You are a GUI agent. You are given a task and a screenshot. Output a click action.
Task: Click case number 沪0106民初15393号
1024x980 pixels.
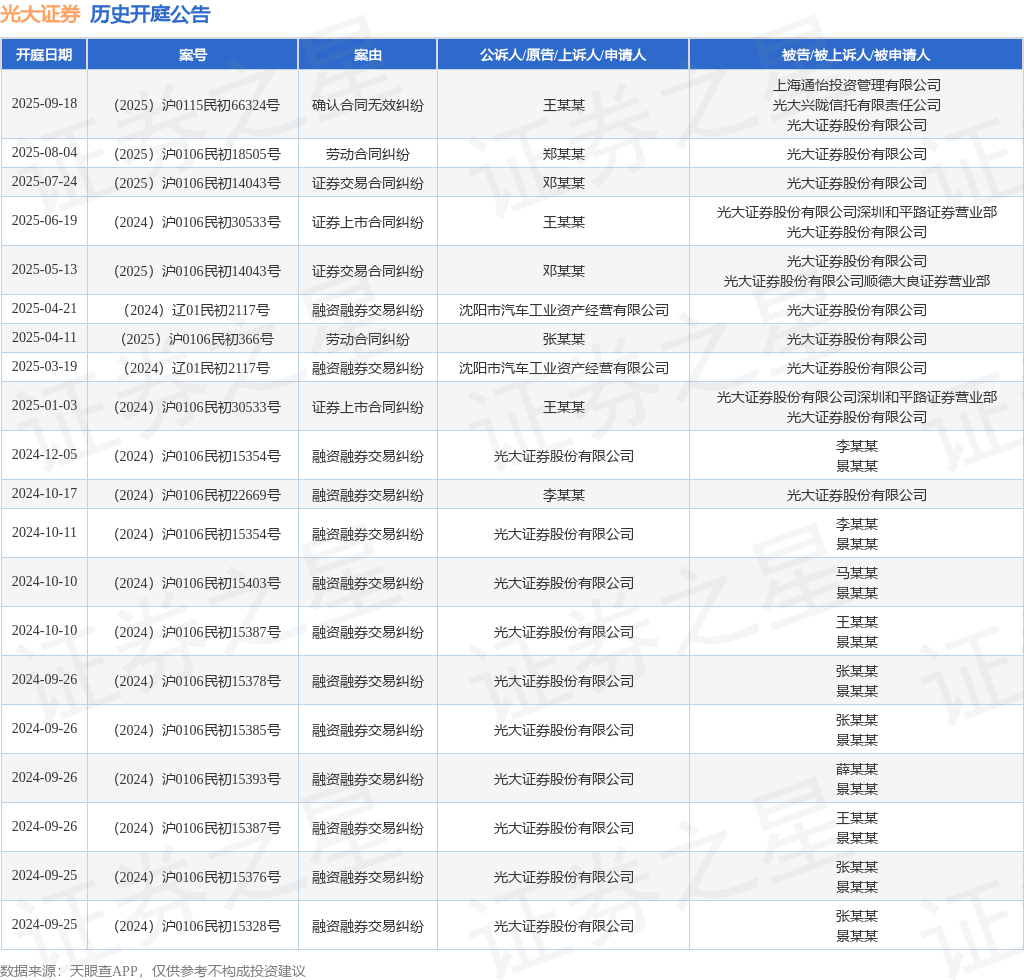197,779
